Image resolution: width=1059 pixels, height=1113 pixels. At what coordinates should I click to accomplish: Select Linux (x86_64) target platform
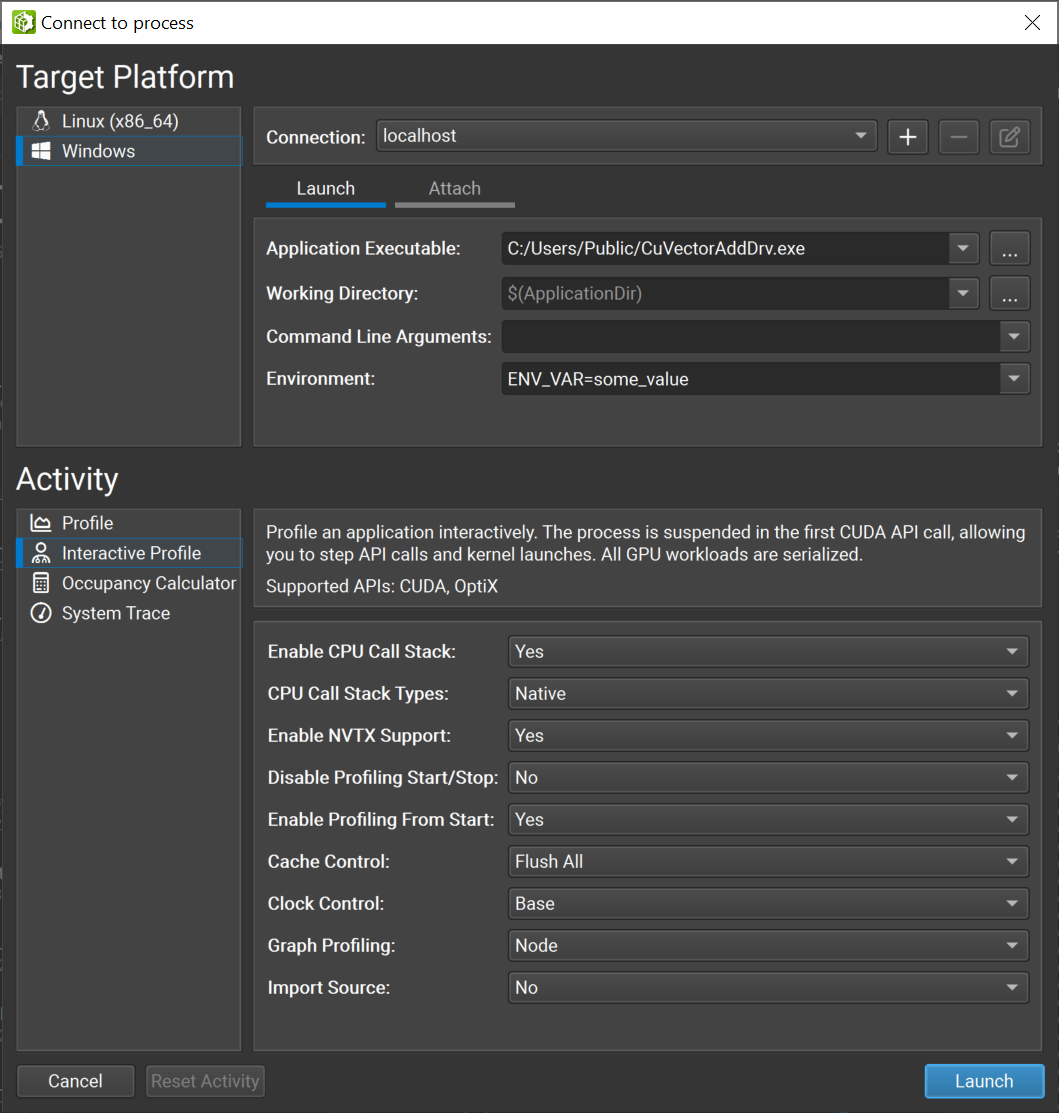[x=129, y=121]
